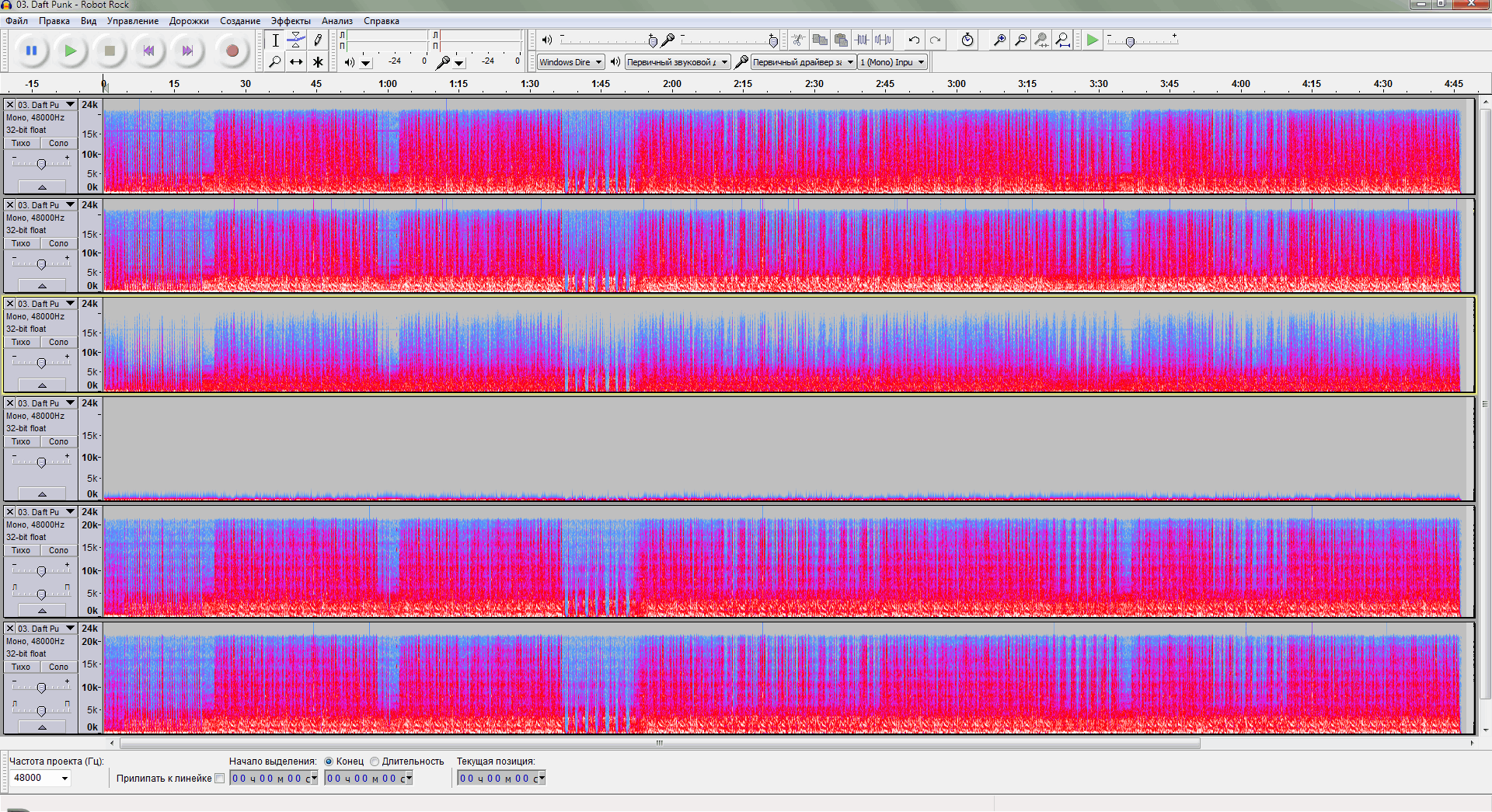The width and height of the screenshot is (1492, 812).
Task: Click the Pause transport button
Action: pos(31,51)
